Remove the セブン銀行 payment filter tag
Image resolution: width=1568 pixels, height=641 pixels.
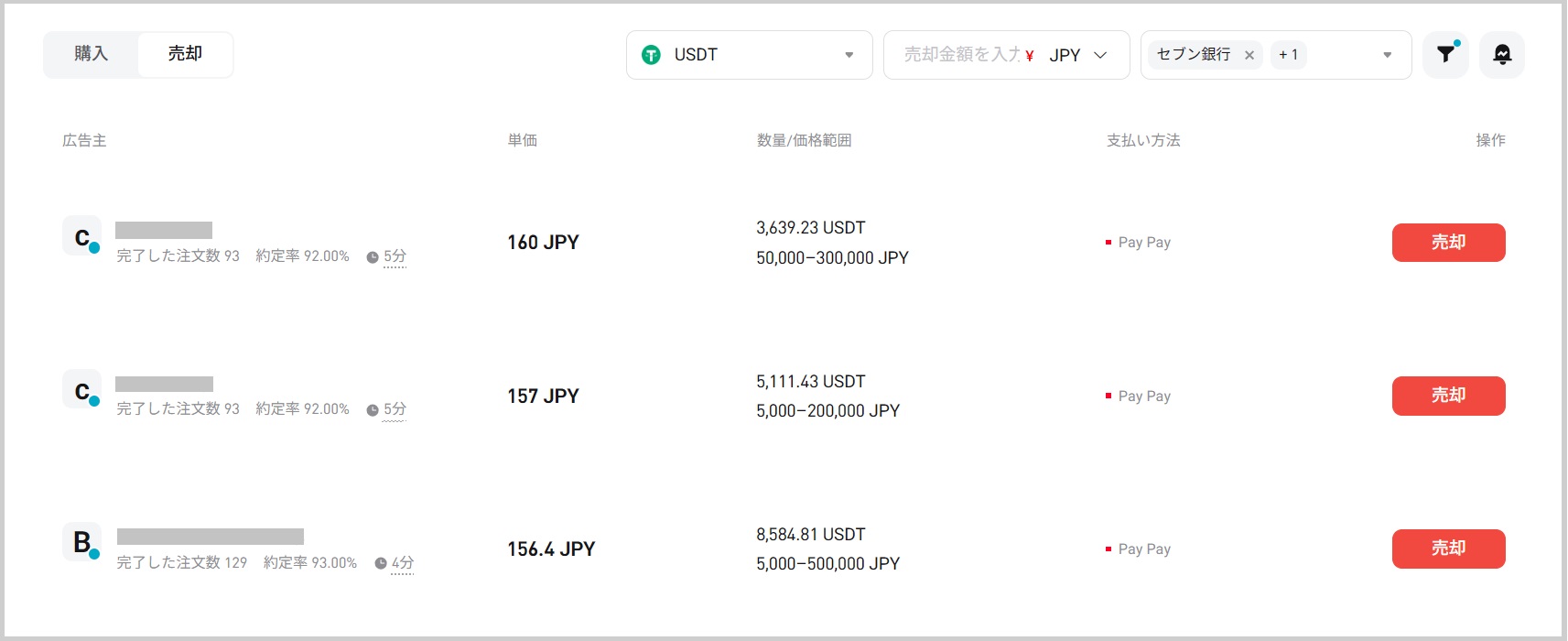[x=1249, y=55]
